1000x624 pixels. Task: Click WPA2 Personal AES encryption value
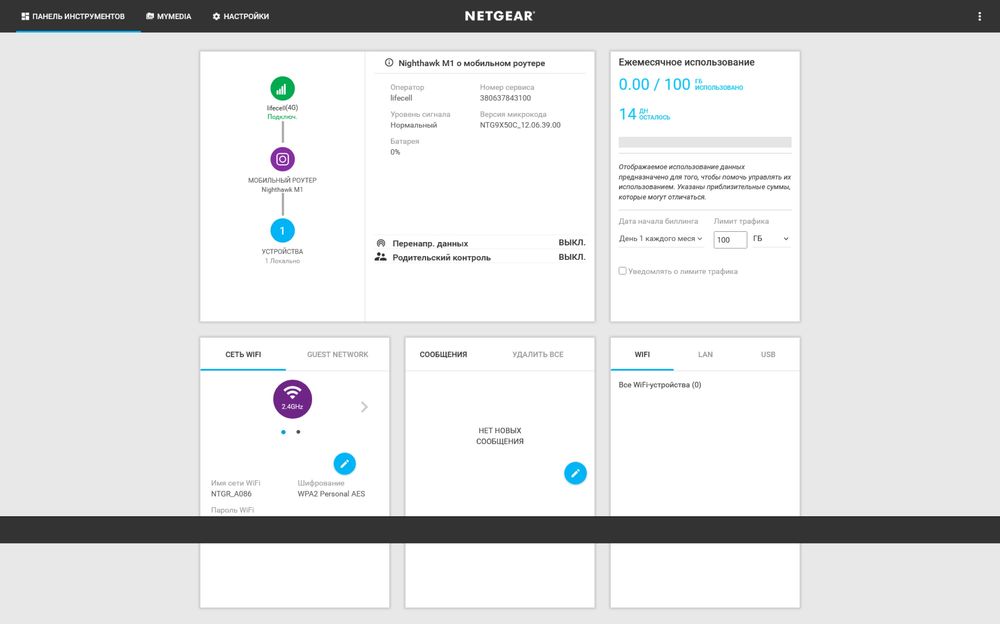(x=331, y=494)
